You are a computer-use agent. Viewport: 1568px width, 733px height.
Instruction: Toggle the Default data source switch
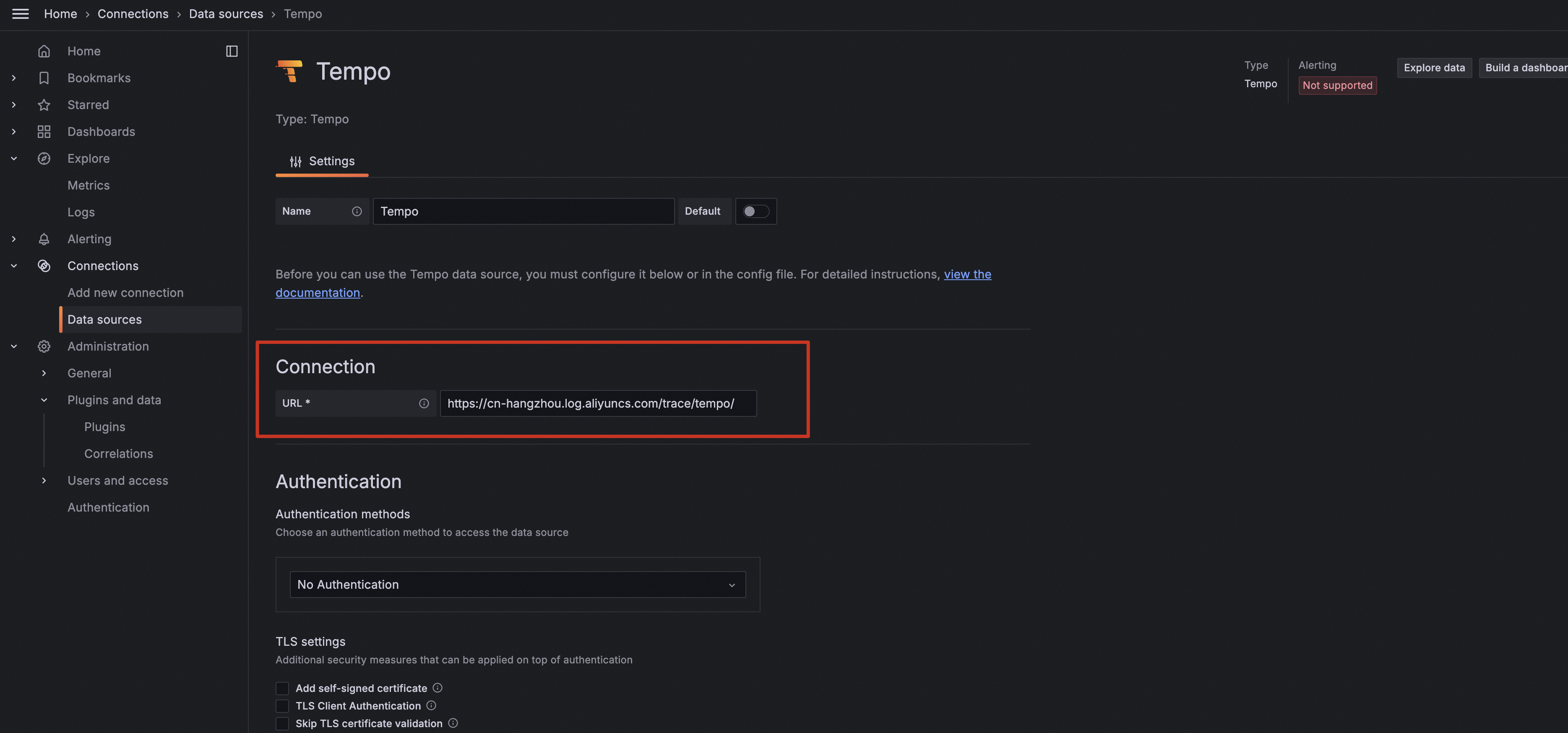coord(756,211)
